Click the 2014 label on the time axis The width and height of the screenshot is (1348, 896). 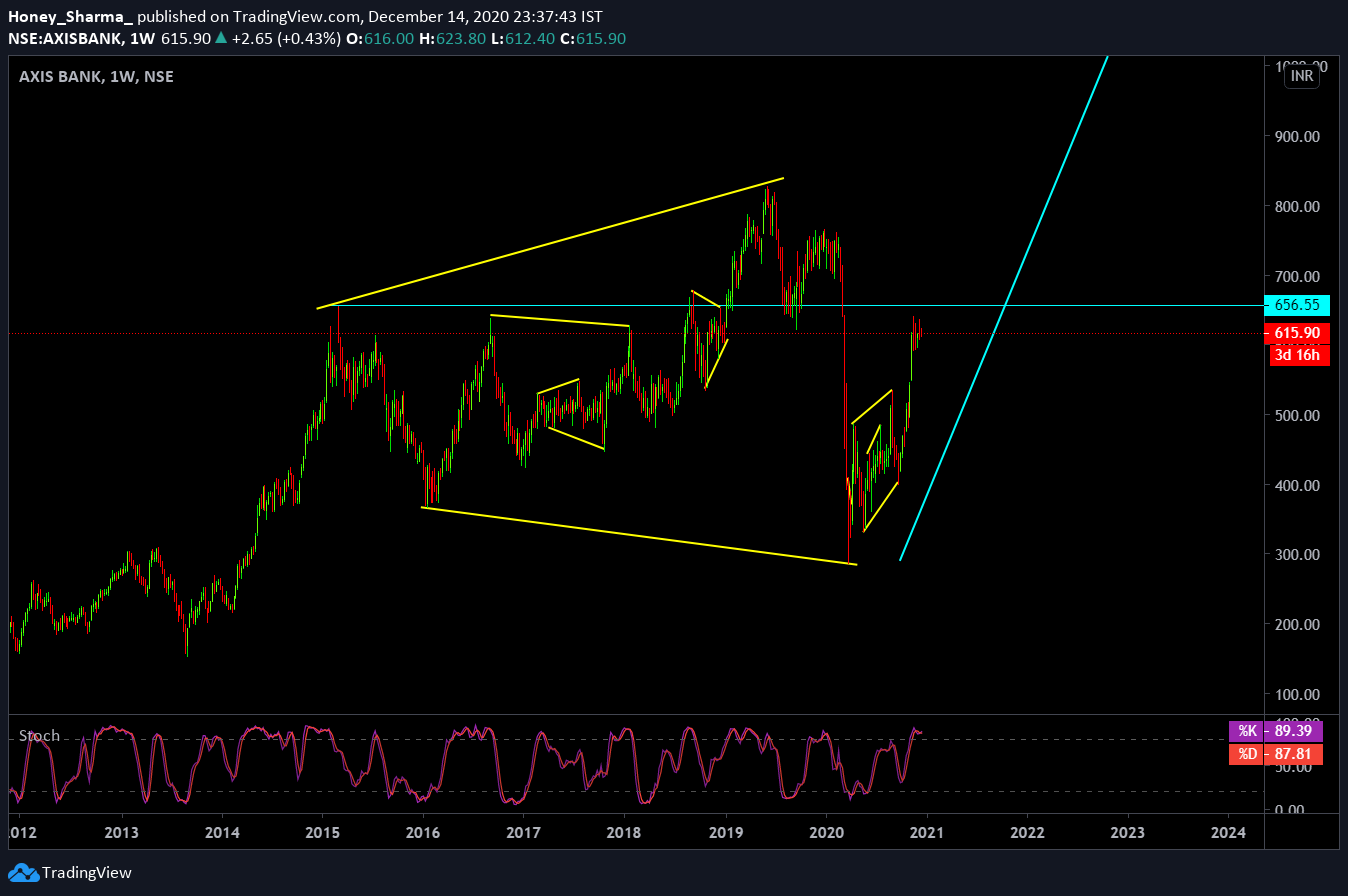coord(222,832)
